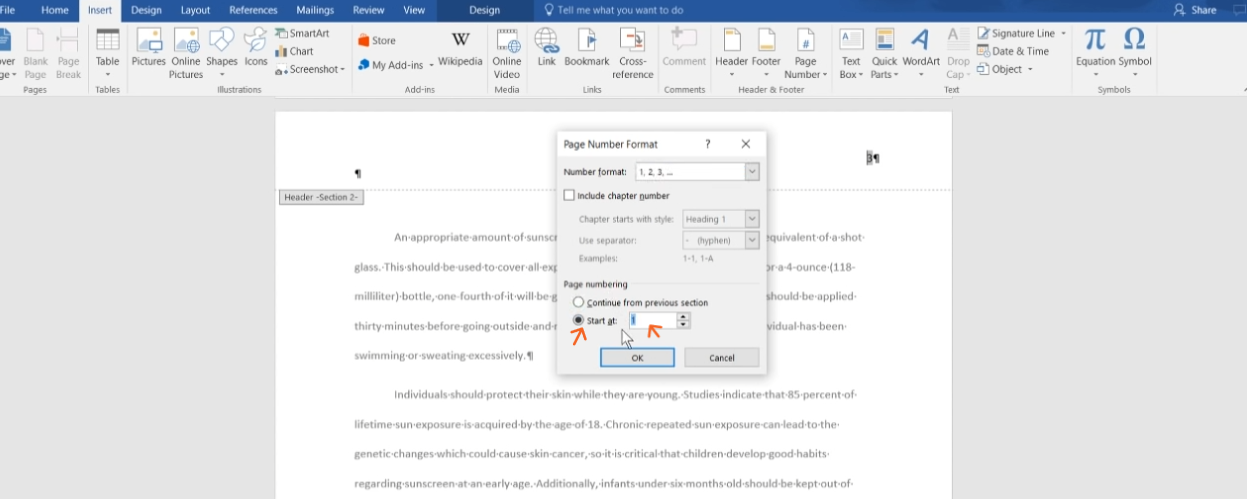Insert a SmartArt graphic
The width and height of the screenshot is (1247, 499).
pos(302,33)
